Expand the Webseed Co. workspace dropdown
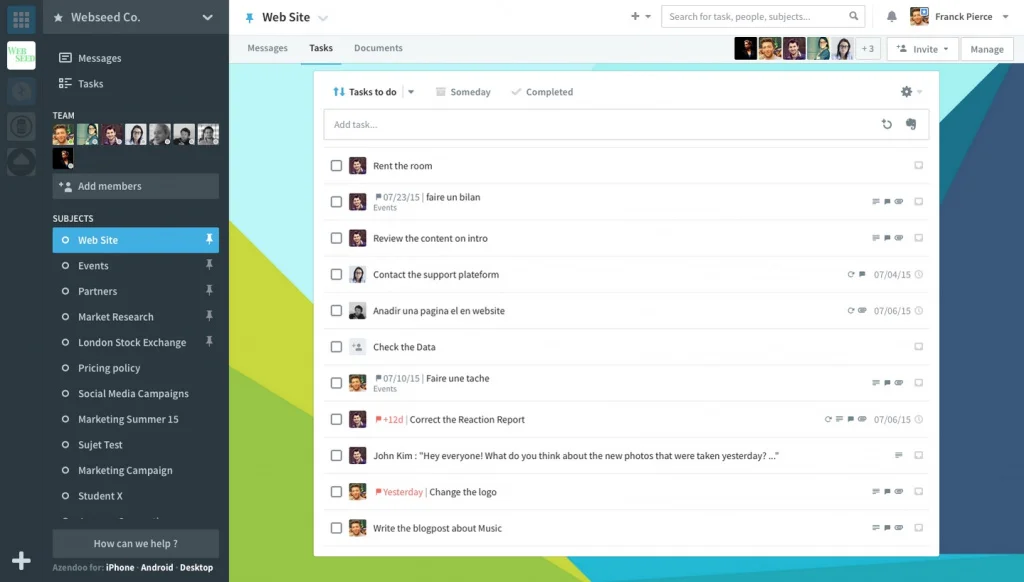Viewport: 1024px width, 582px height. pyautogui.click(x=208, y=17)
